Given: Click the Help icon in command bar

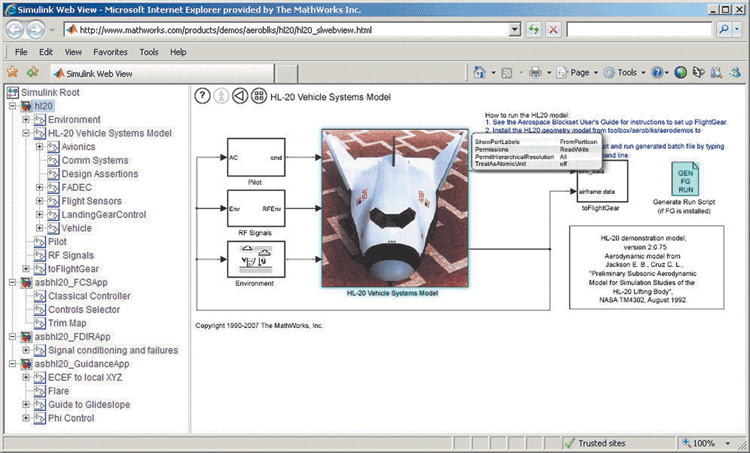Looking at the screenshot, I should (657, 73).
